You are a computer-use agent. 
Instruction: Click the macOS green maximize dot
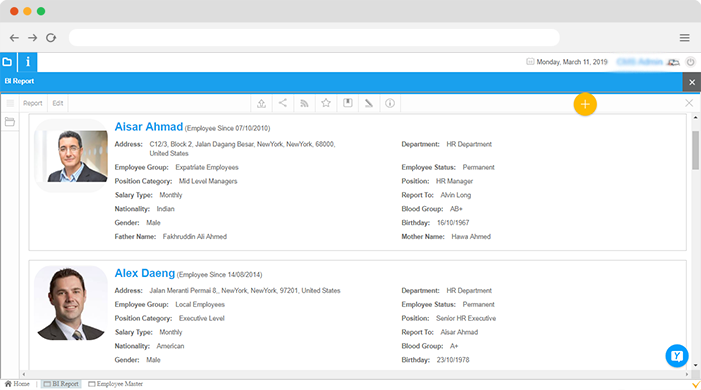click(41, 11)
